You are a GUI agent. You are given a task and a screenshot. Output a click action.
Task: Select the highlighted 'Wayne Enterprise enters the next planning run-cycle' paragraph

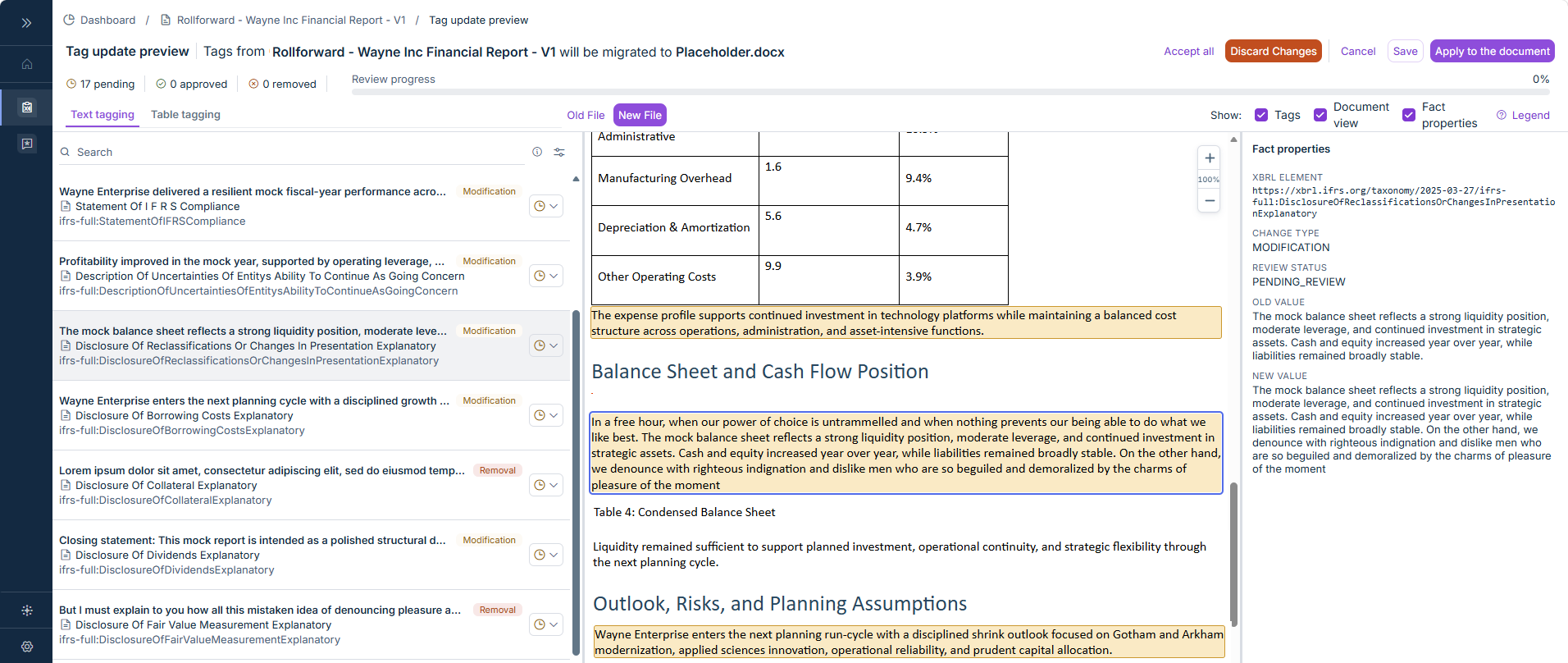click(909, 642)
